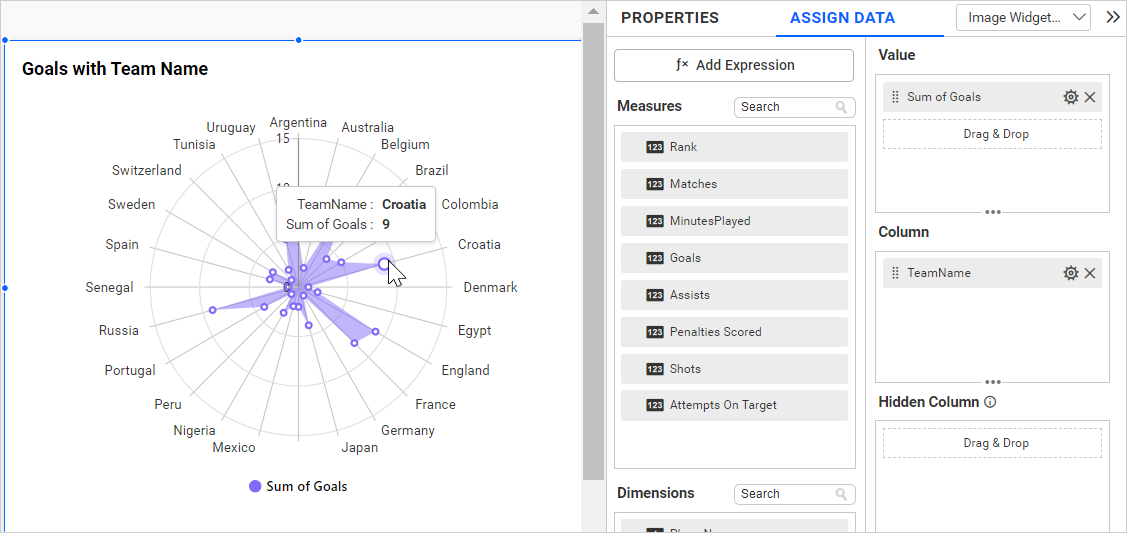This screenshot has width=1127, height=533.
Task: Collapse the properties panel with double chevron
Action: tap(1112, 17)
